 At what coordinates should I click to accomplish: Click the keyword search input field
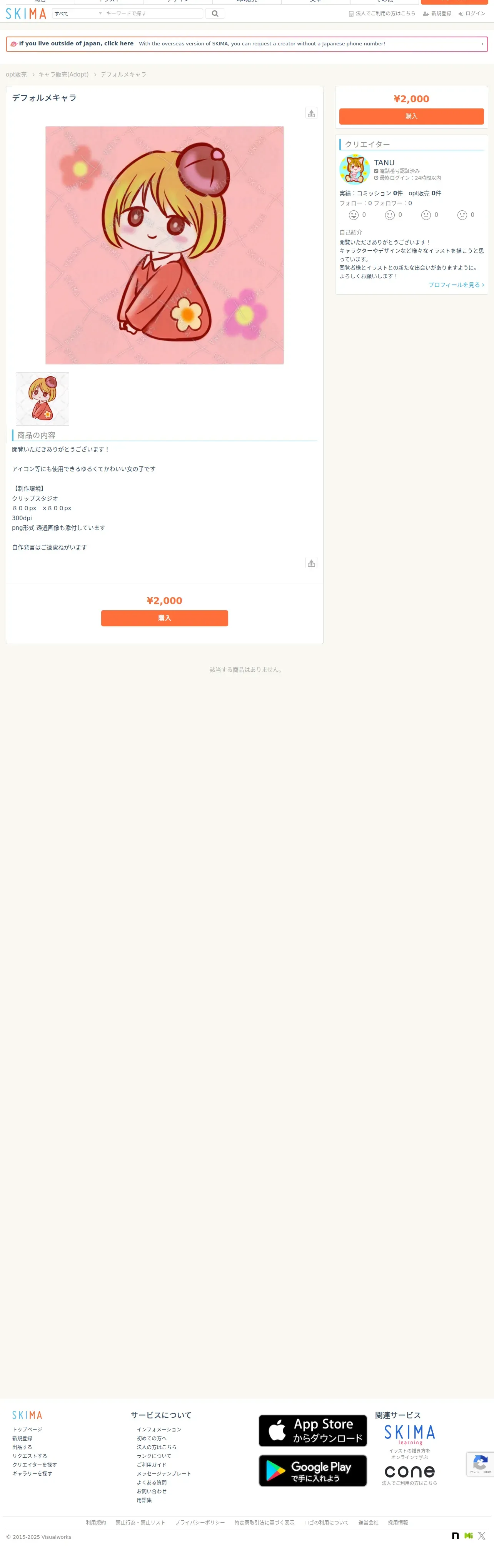153,13
